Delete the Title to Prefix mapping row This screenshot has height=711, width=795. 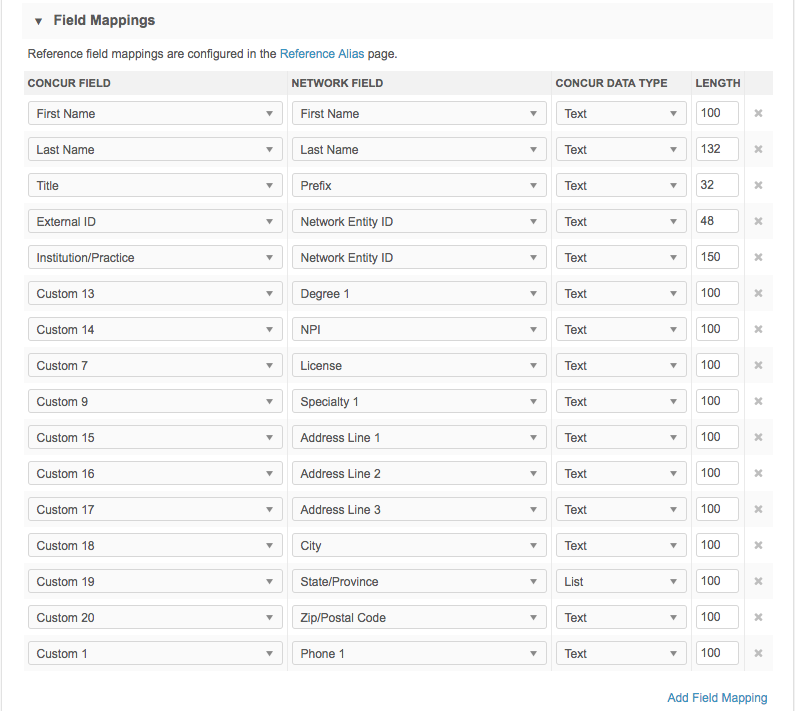[758, 186]
